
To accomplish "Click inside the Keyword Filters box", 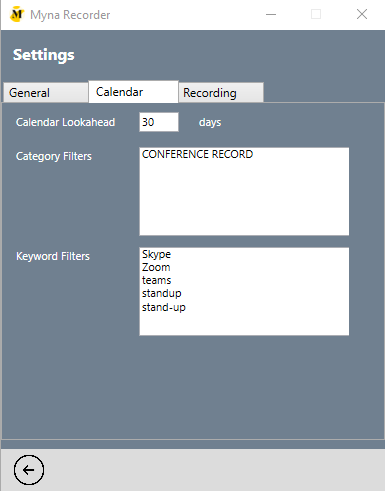I will click(244, 291).
